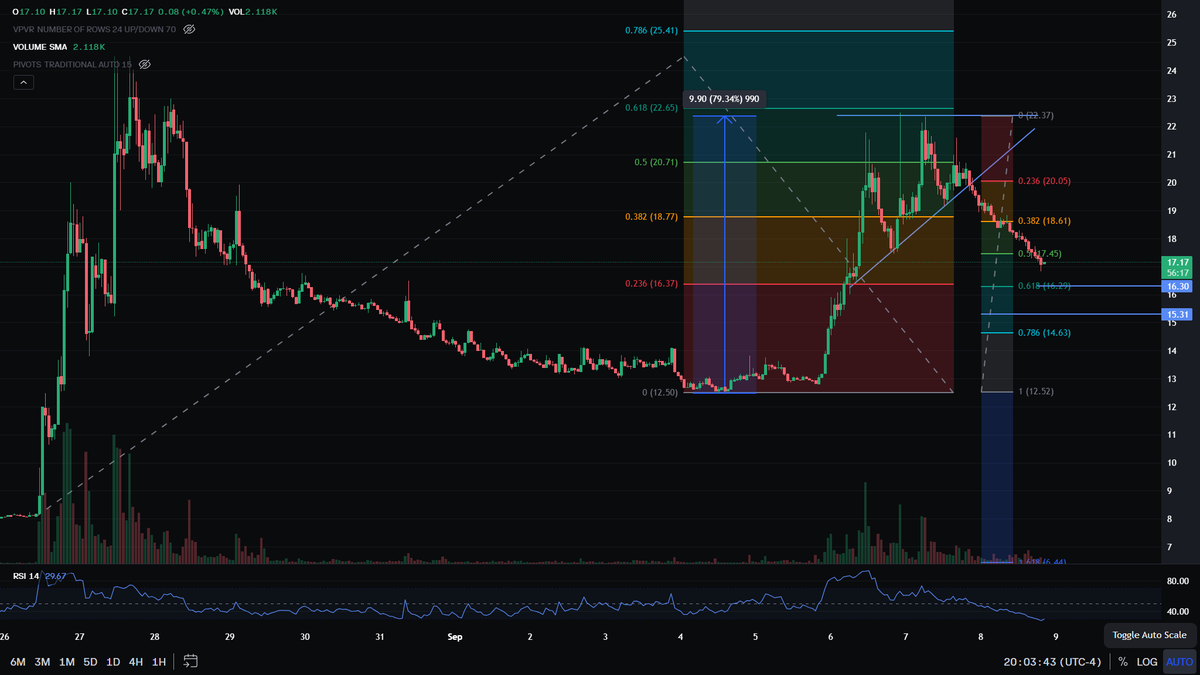Screen dimensions: 1200x675
Task: Click the RSI 80.00 scale value
Action: (1176, 581)
